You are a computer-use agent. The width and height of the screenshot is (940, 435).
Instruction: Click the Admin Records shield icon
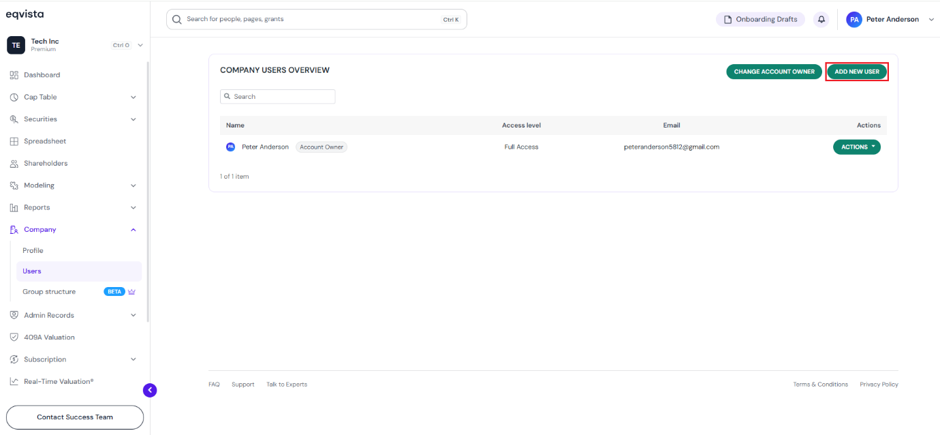14,315
